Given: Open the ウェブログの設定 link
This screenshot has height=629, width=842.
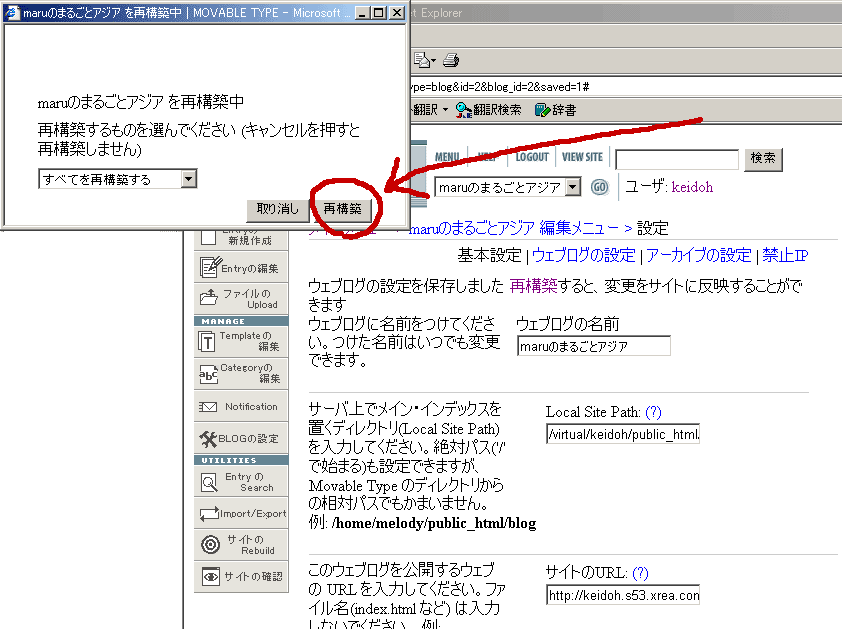Looking at the screenshot, I should (x=584, y=255).
